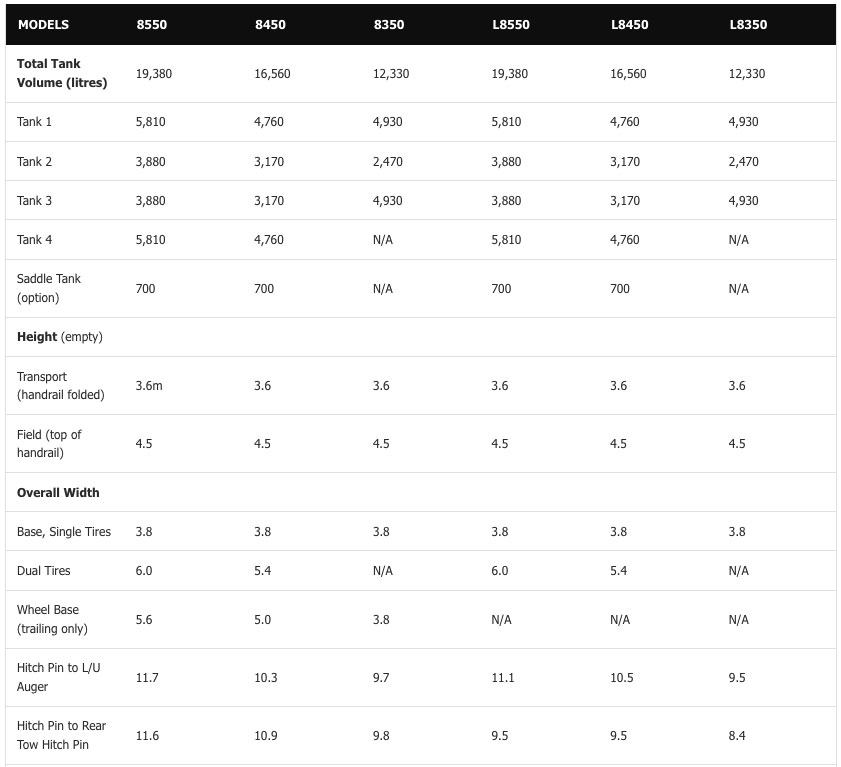Image resolution: width=841 pixels, height=767 pixels.
Task: Click the L8350 column header
Action: tap(748, 25)
